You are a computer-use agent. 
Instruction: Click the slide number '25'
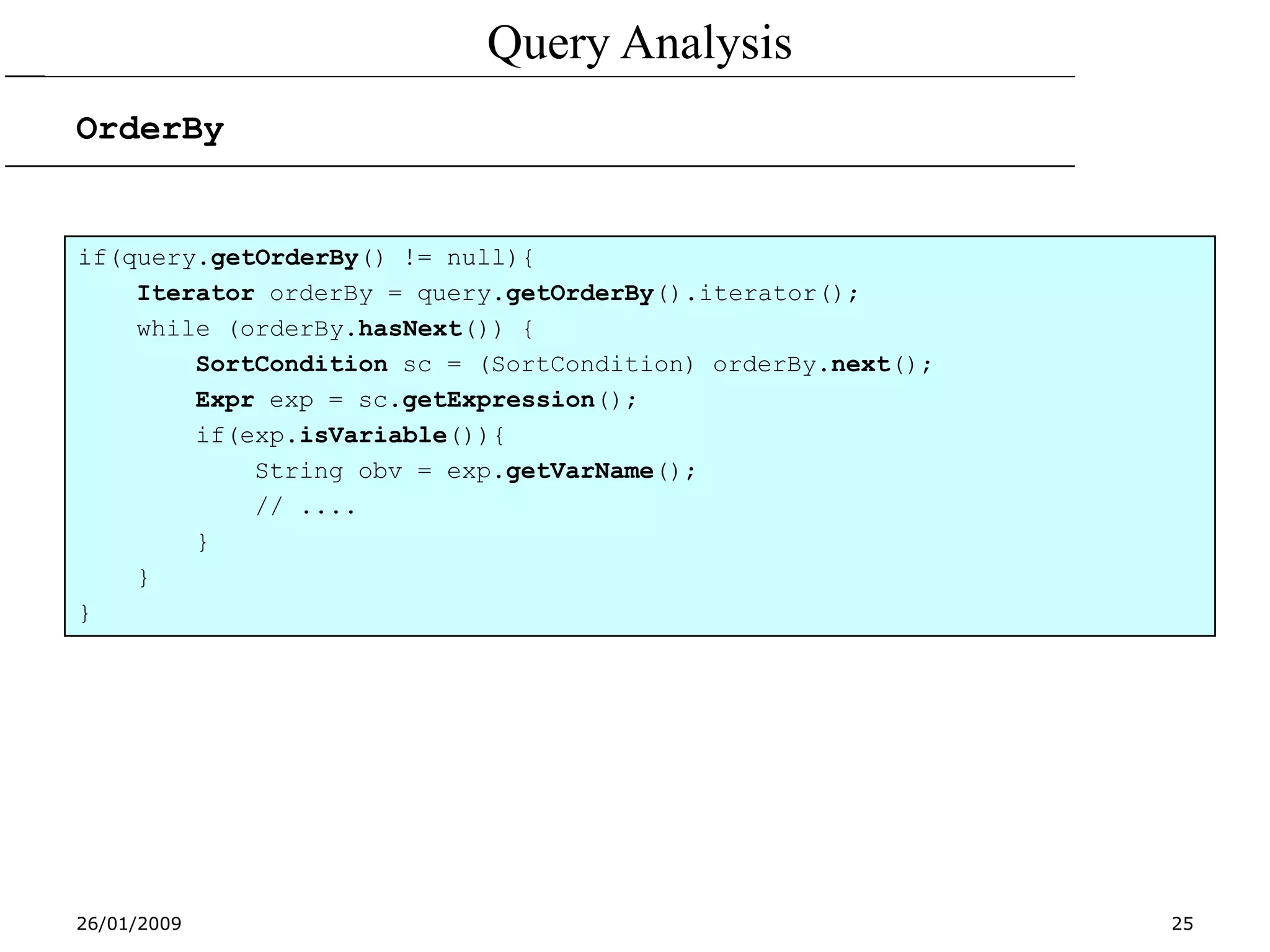click(x=1182, y=924)
